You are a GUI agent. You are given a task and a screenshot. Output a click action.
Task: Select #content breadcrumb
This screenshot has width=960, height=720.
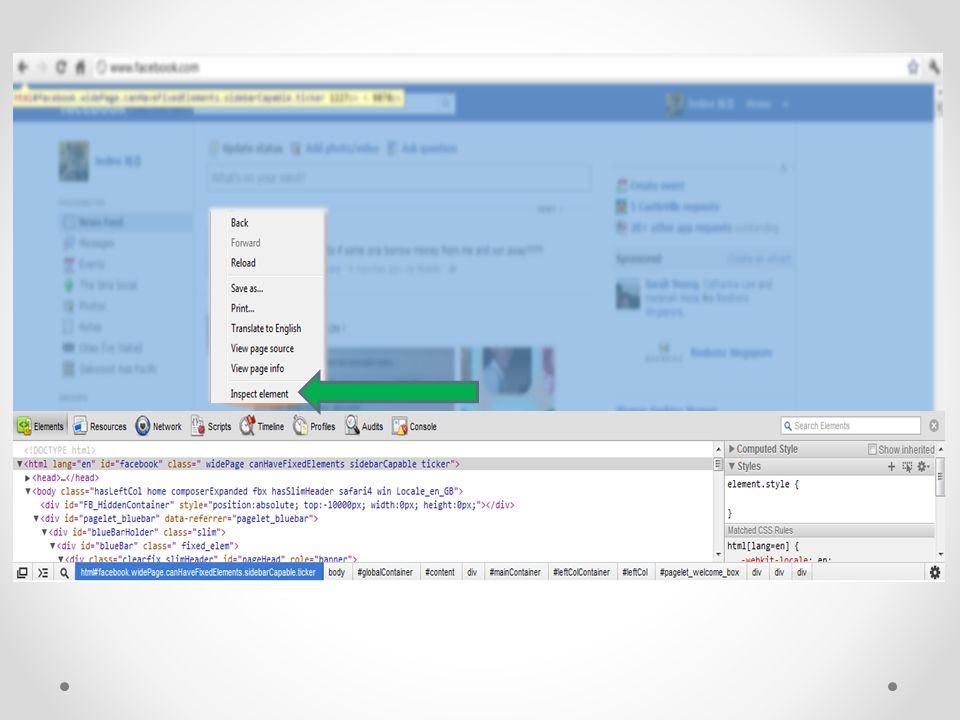(x=440, y=572)
